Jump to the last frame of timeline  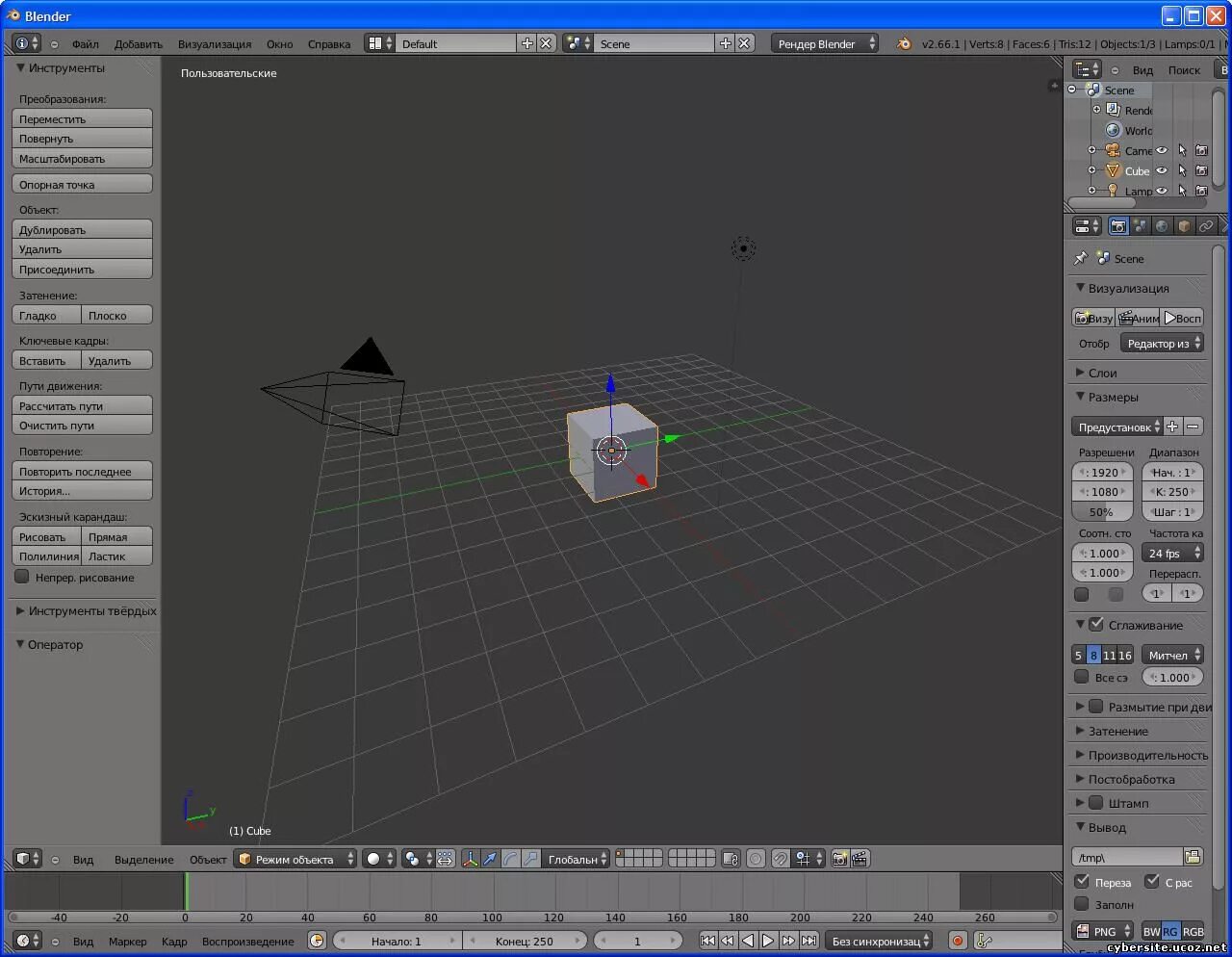809,941
